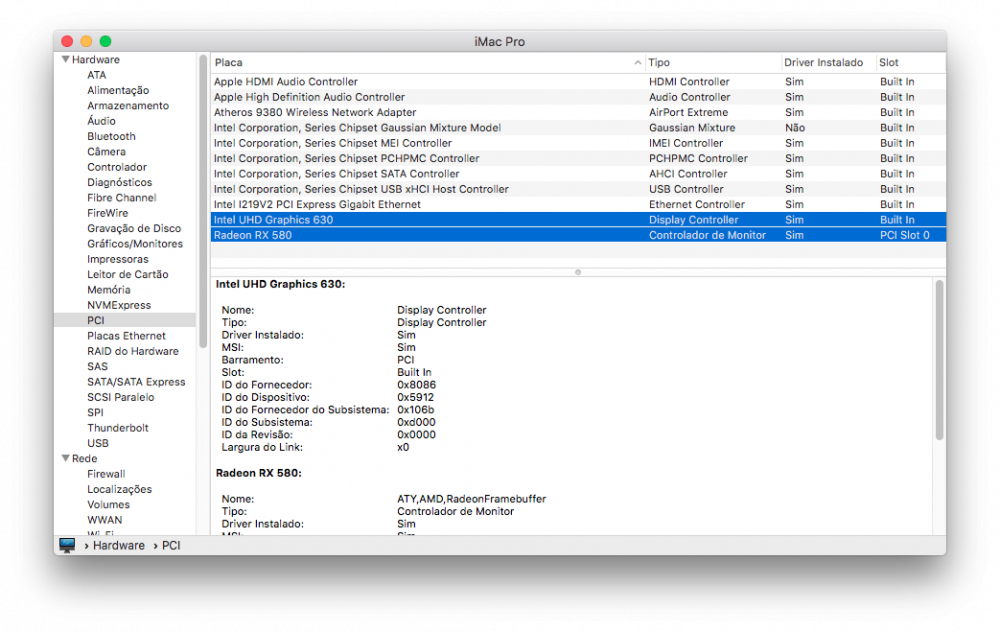
Task: Click the computer icon in the path bar
Action: coord(67,545)
